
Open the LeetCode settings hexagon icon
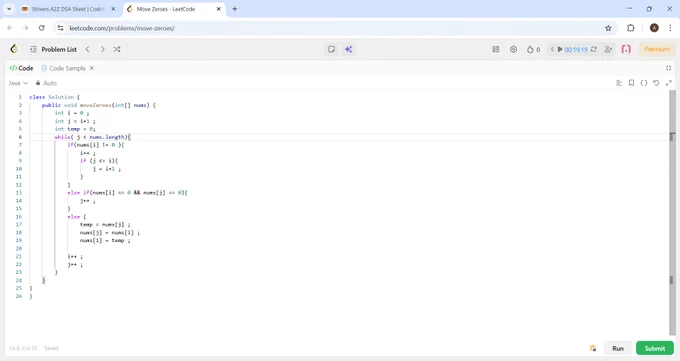click(513, 49)
